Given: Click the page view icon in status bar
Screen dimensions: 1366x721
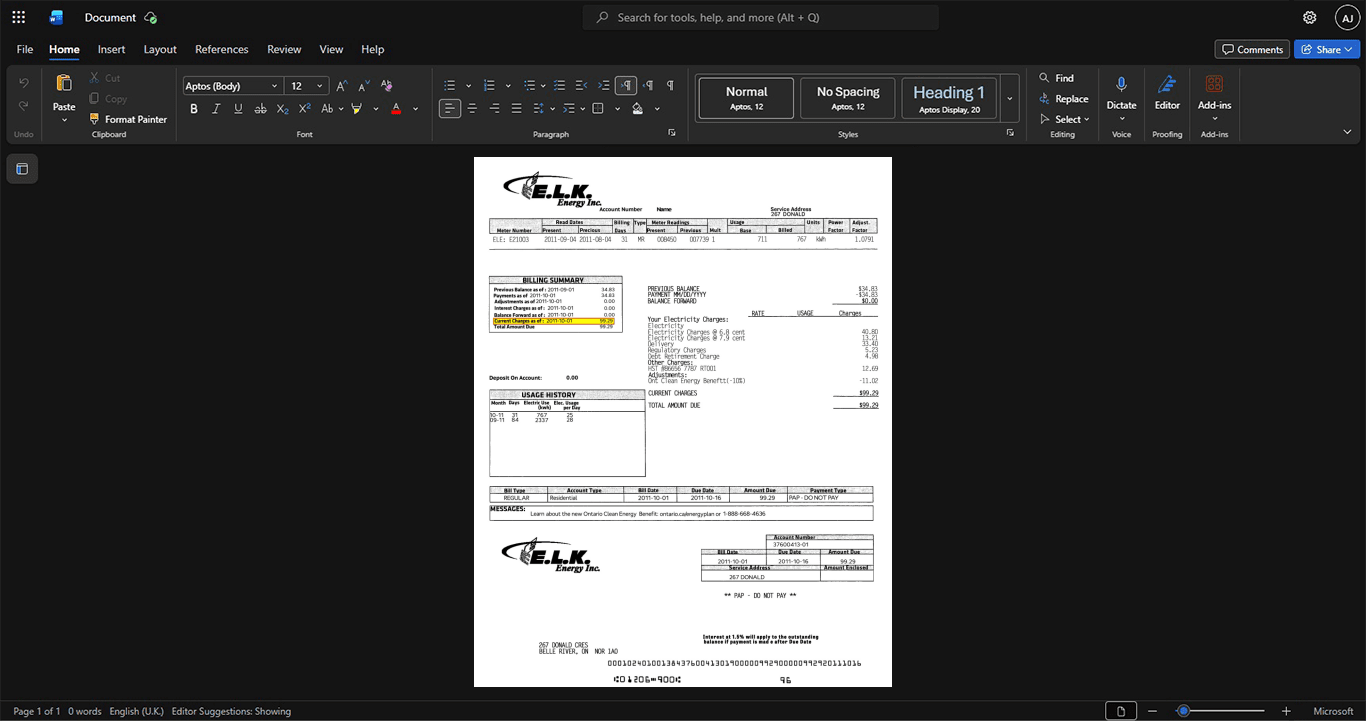Looking at the screenshot, I should (x=1121, y=711).
